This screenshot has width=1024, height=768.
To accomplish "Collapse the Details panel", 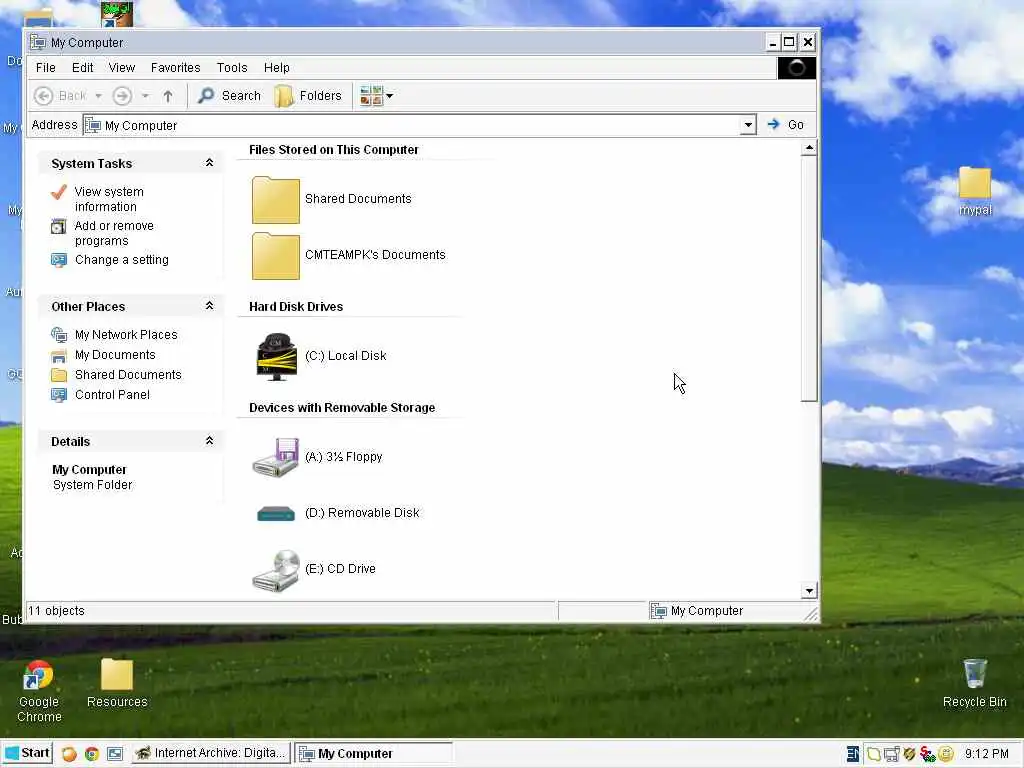I will click(209, 441).
